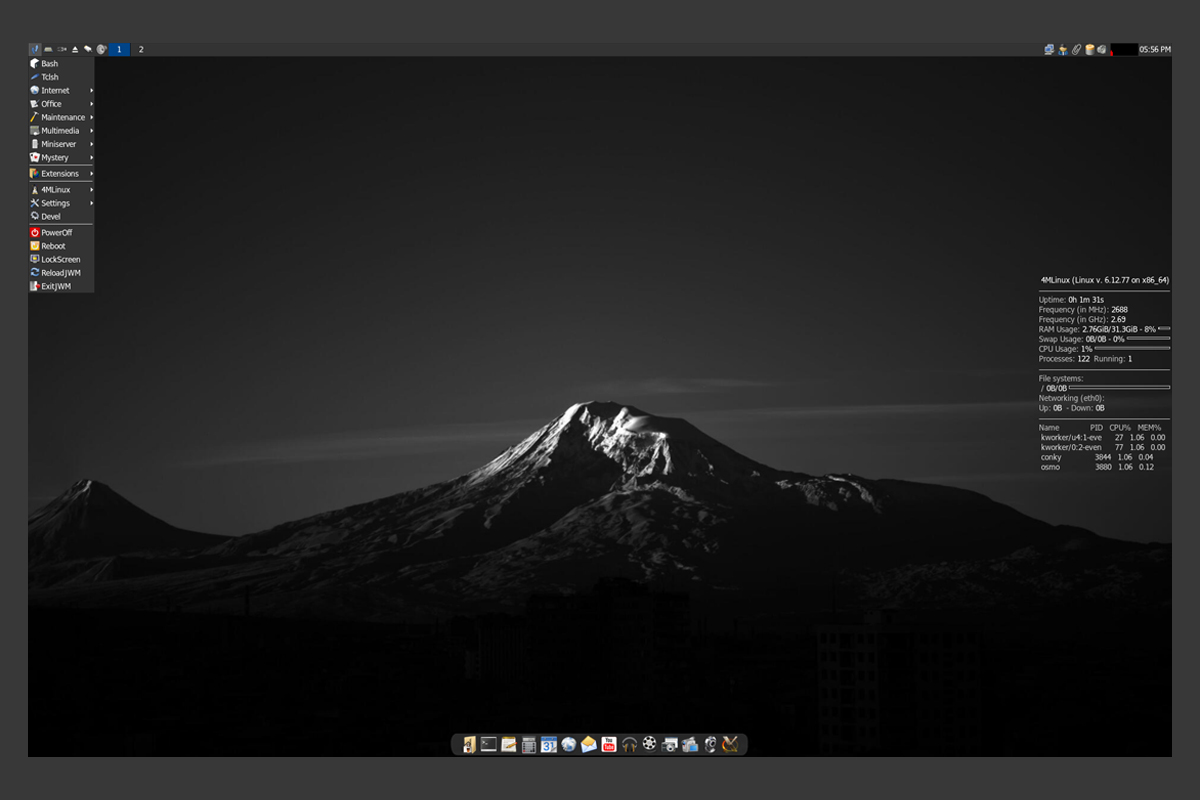
Task: Click the CPU Usage bar in Conky
Action: click(x=1132, y=348)
